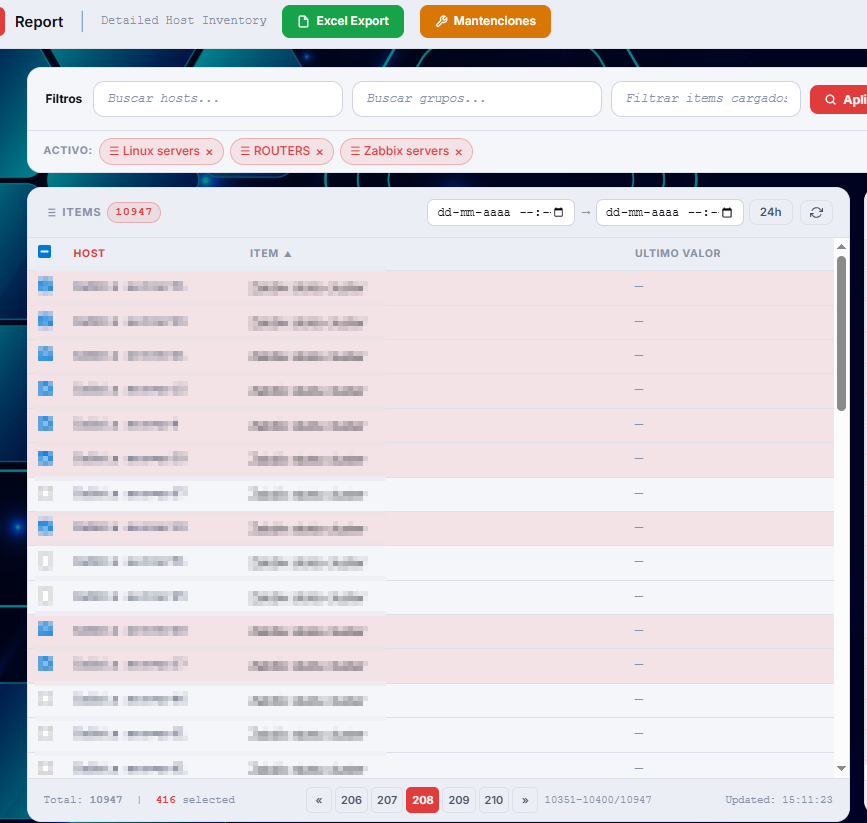Sort by the HOST column header
The width and height of the screenshot is (867, 823).
tap(89, 253)
